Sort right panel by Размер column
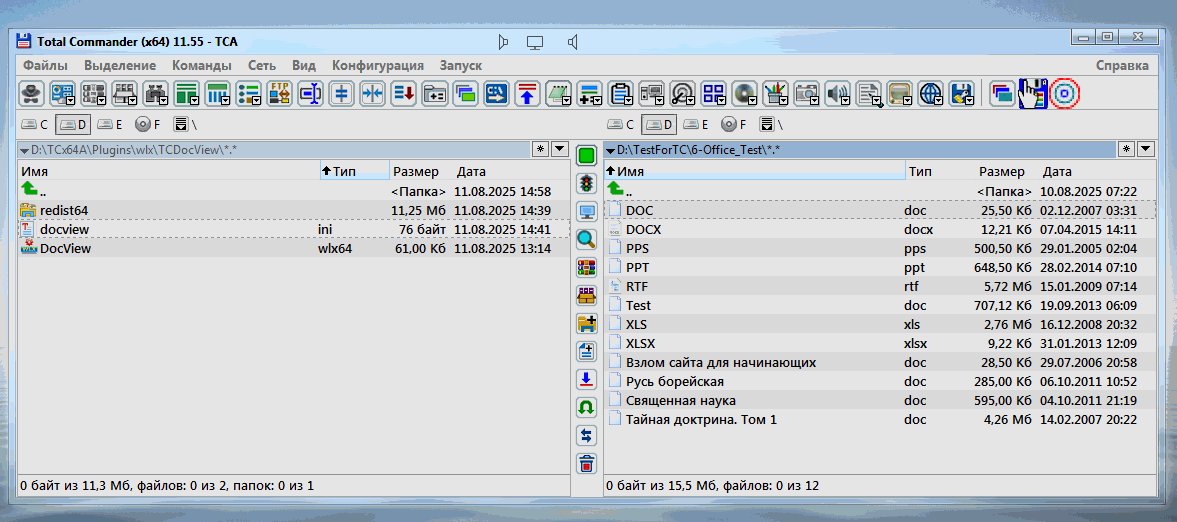1177x522 pixels. [1001, 171]
